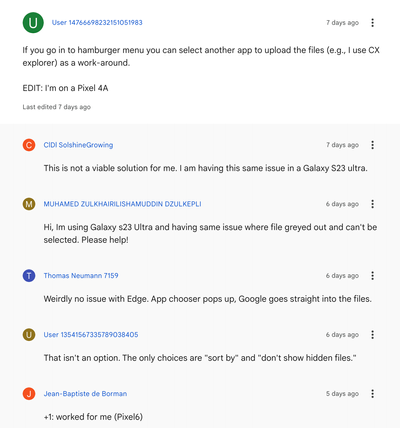
Task: Click the brown U avatar of User 13541567335789038405
Action: pyautogui.click(x=29, y=335)
